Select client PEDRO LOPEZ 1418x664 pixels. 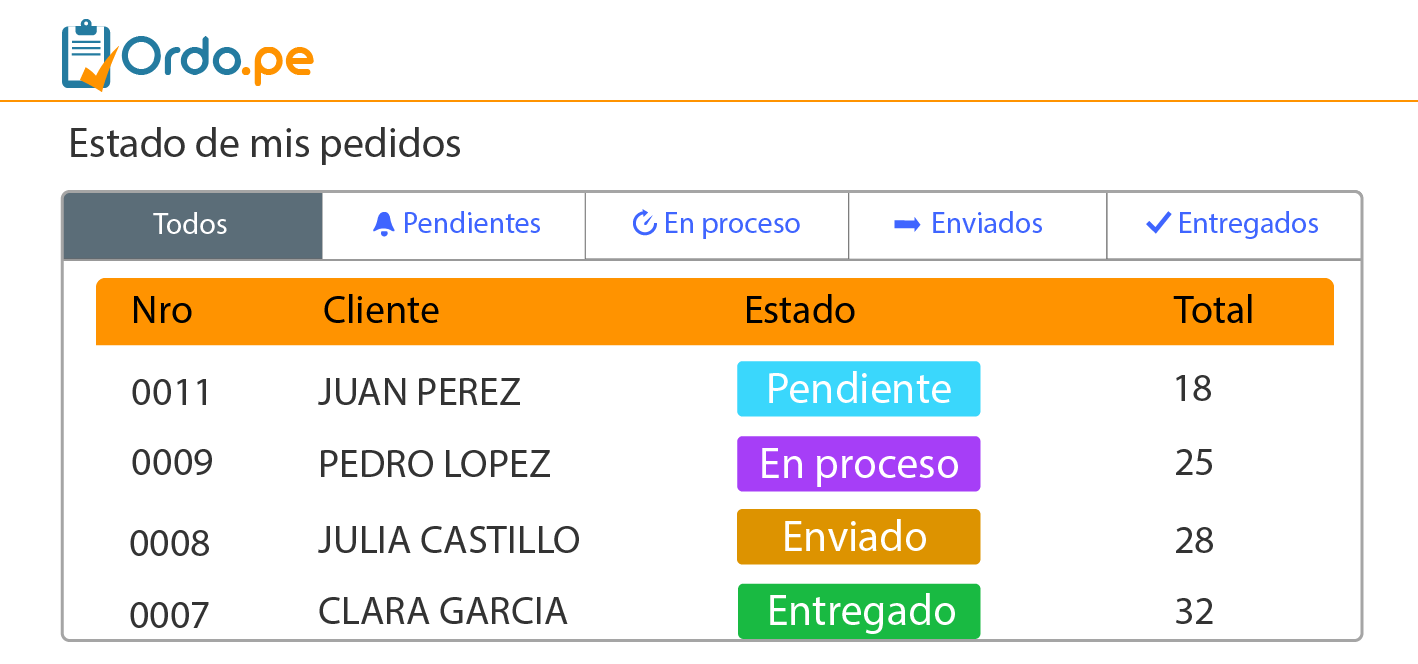[434, 464]
